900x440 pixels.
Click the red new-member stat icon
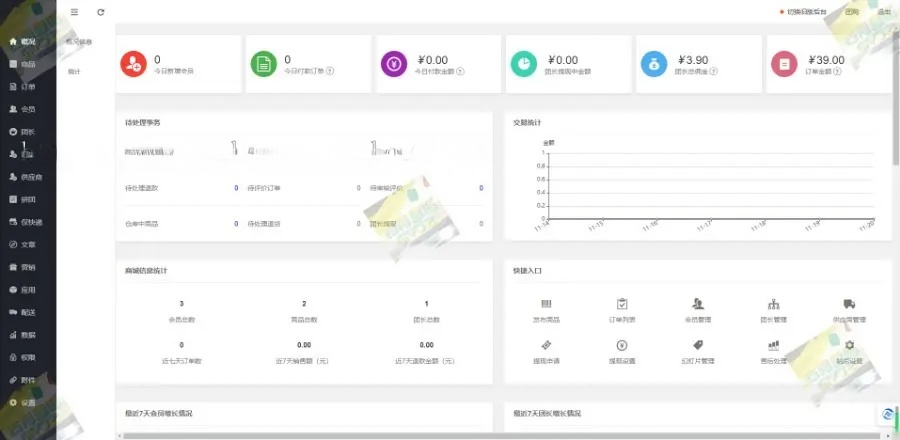(132, 64)
